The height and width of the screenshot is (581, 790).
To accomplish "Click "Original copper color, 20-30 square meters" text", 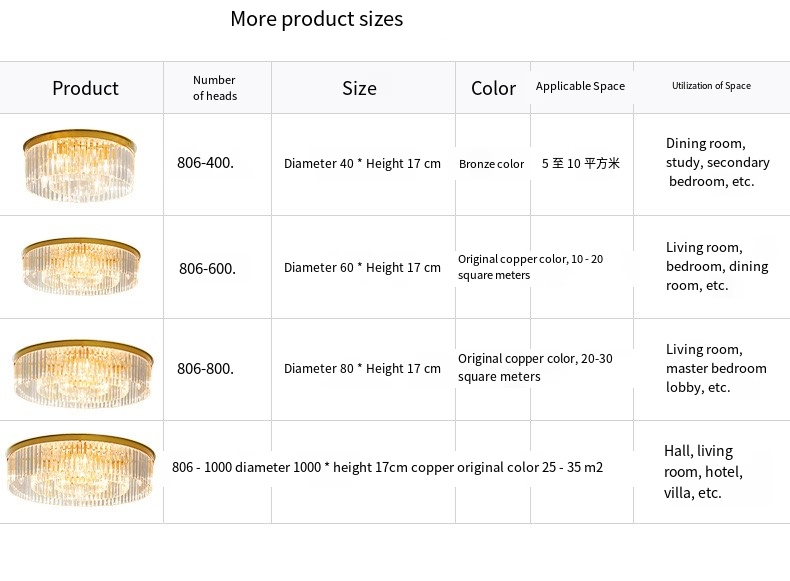I will (x=535, y=367).
